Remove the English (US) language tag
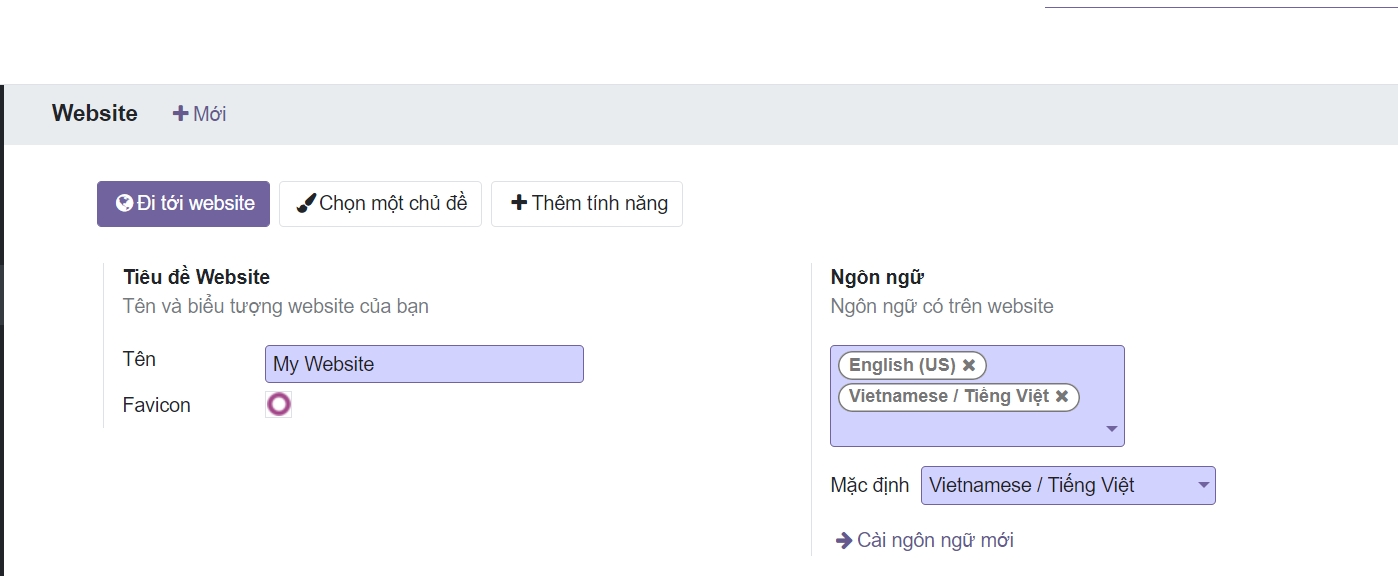 click(968, 365)
